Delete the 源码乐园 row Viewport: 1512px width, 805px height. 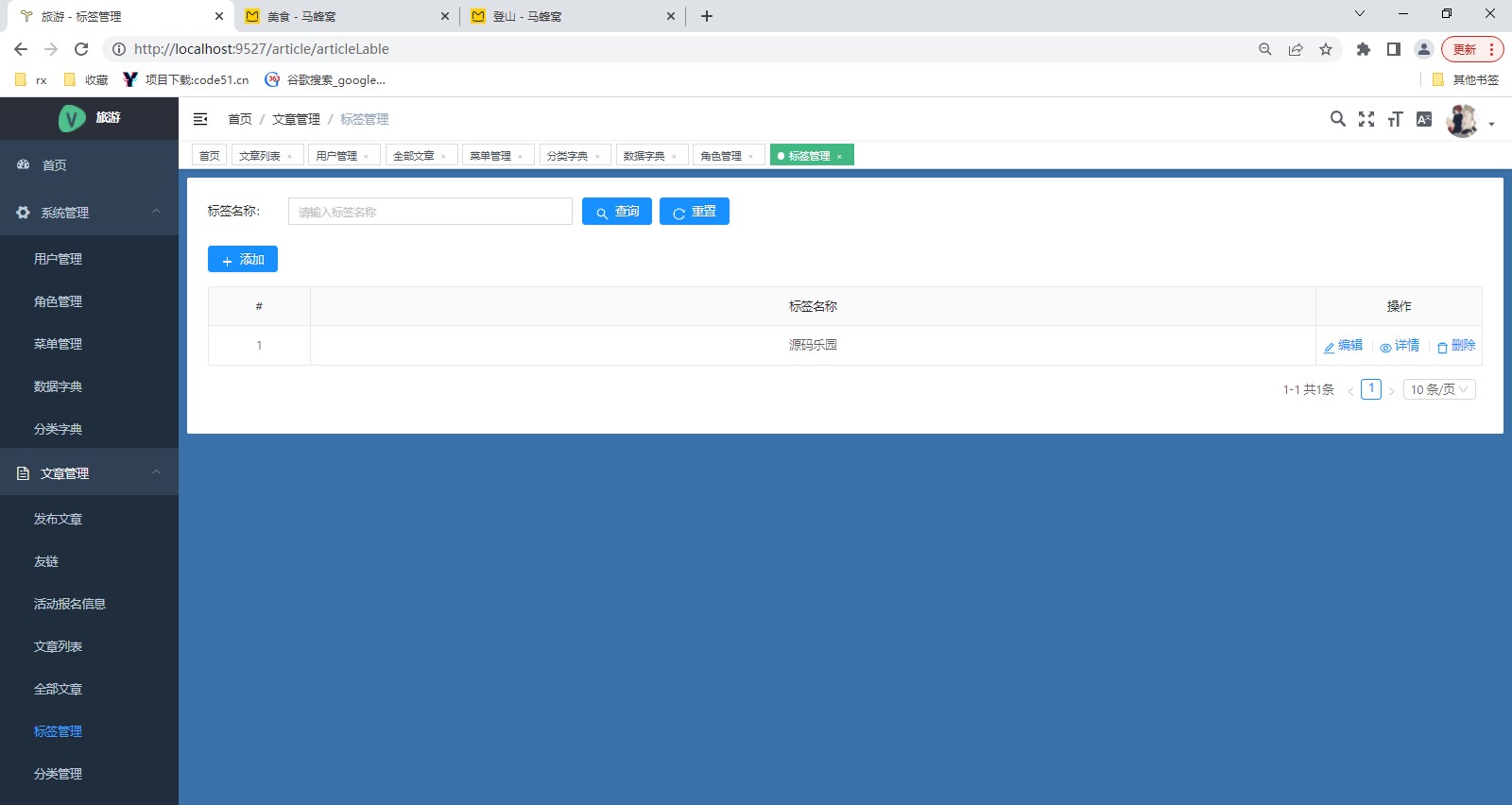click(x=1456, y=346)
